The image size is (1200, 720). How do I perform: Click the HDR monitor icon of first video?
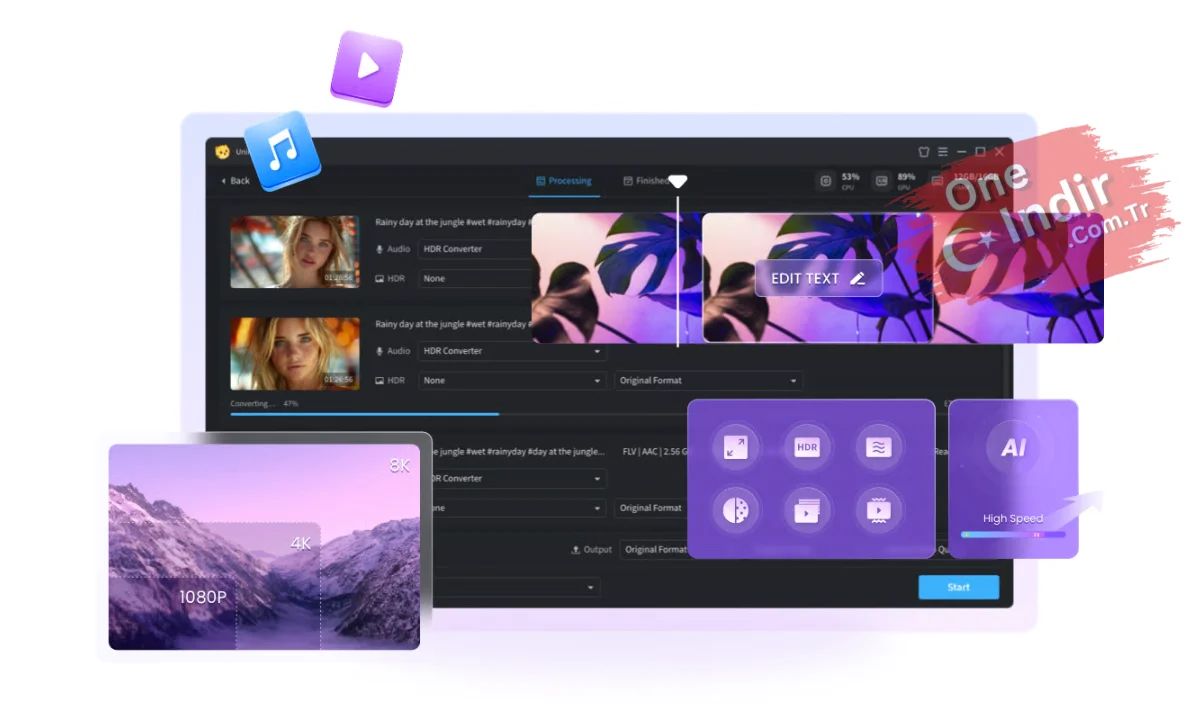pos(380,279)
